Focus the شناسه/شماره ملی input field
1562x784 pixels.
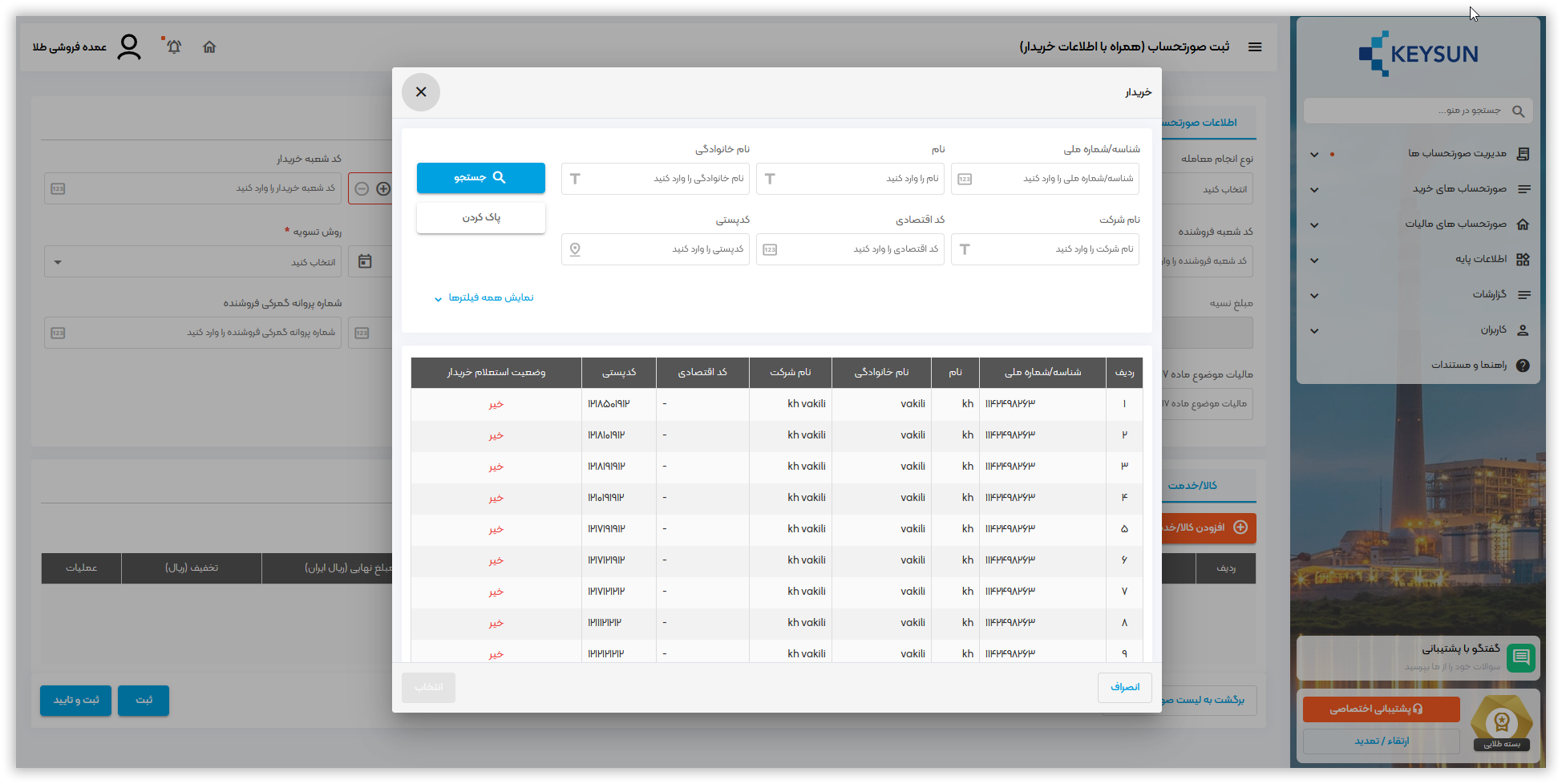1045,179
